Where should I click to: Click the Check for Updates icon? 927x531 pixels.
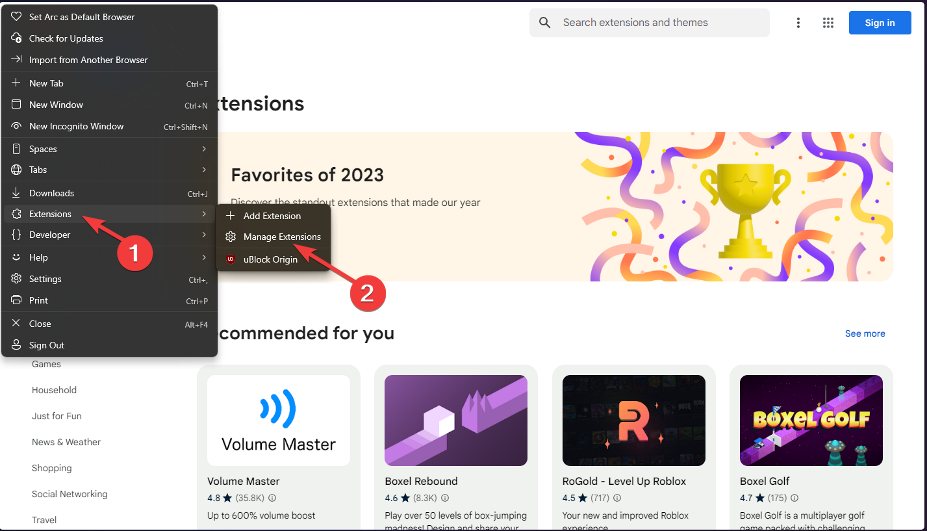point(17,38)
